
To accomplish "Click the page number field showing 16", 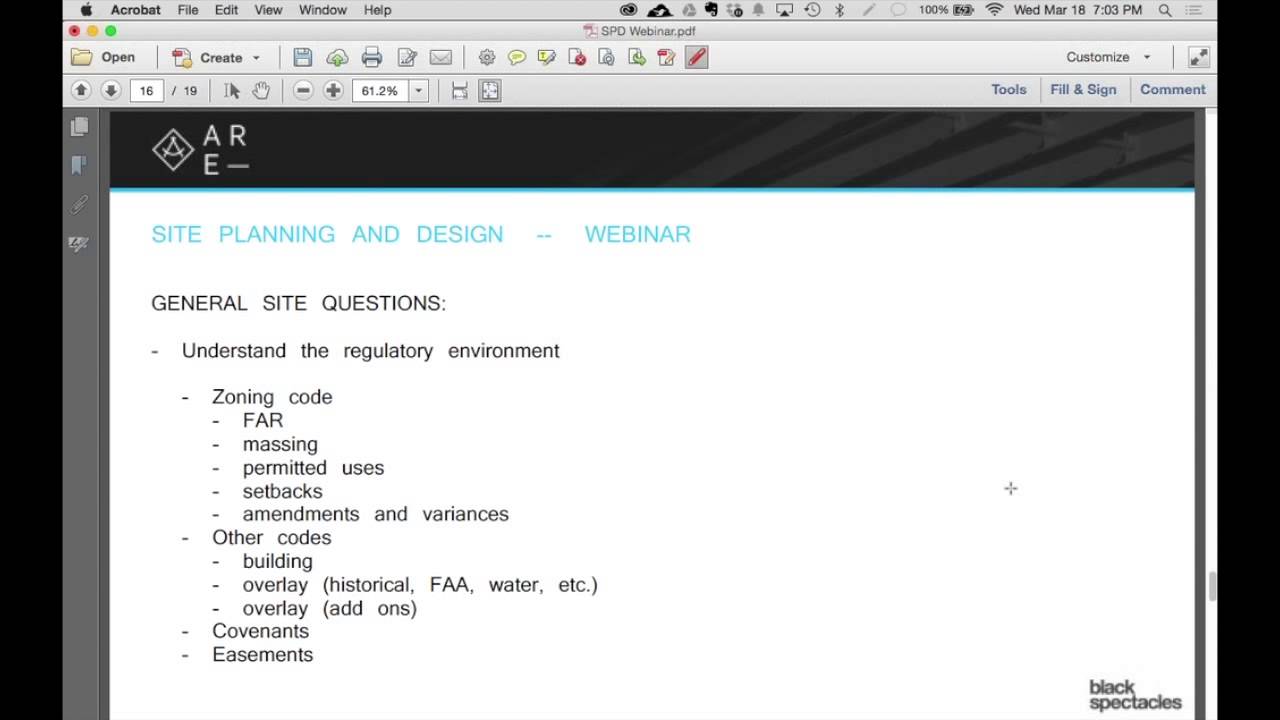I will 146,90.
